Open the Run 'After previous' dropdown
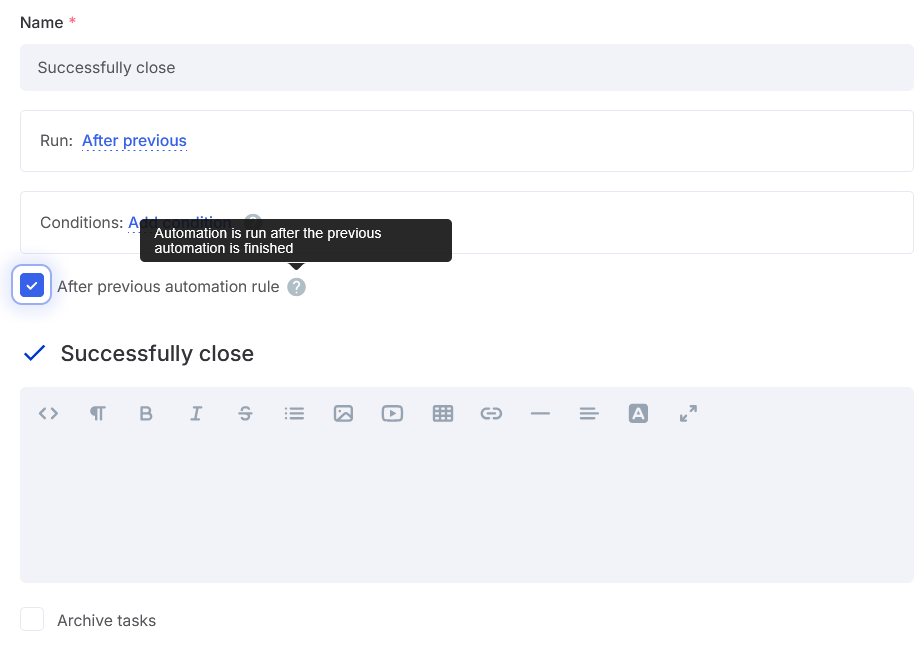Viewport: 924px width, 653px height. point(134,141)
